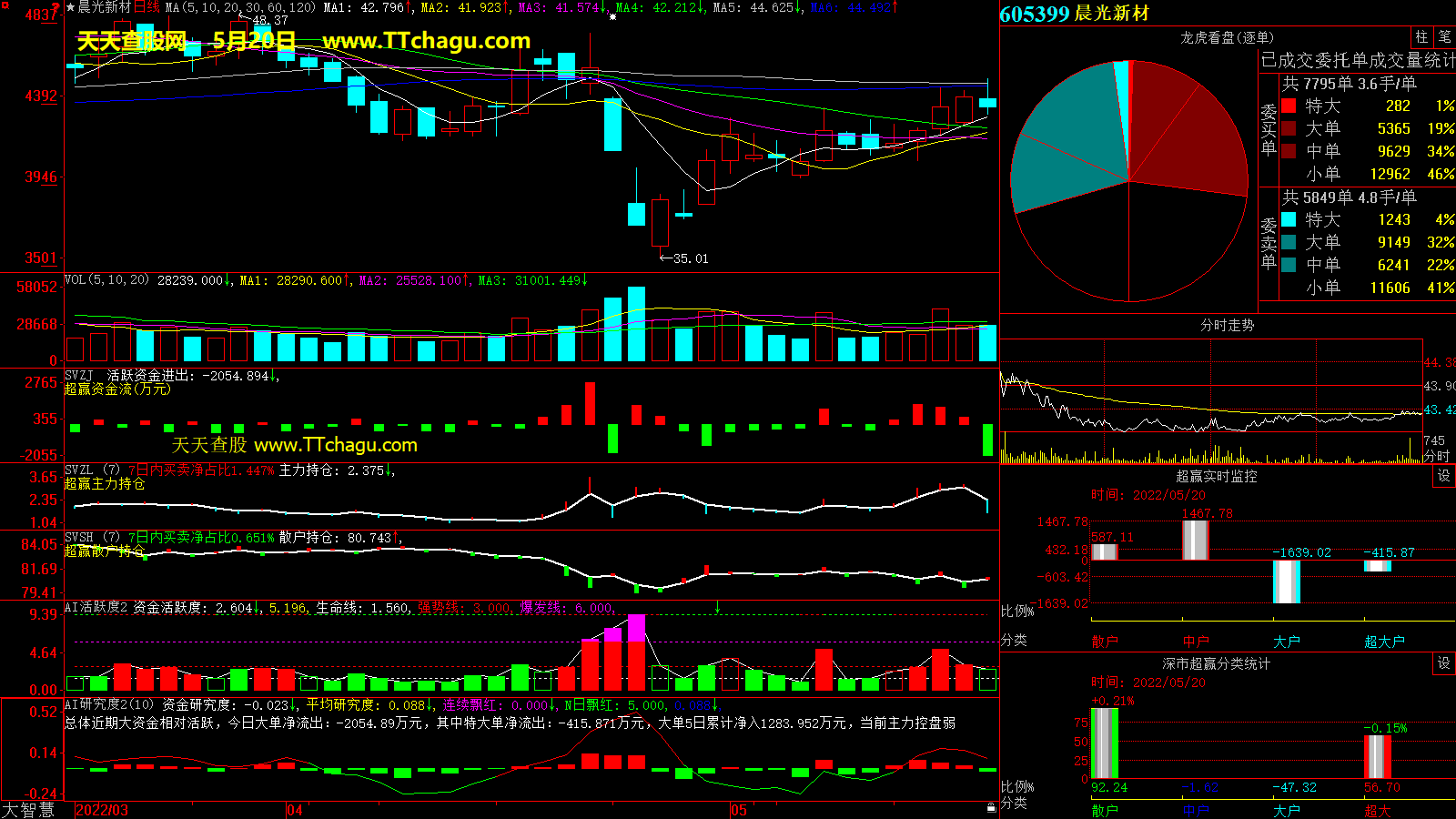The width and height of the screenshot is (1456, 819).
Task: Click the 散户 bar in 超赢实时监控
Action: tap(1104, 551)
